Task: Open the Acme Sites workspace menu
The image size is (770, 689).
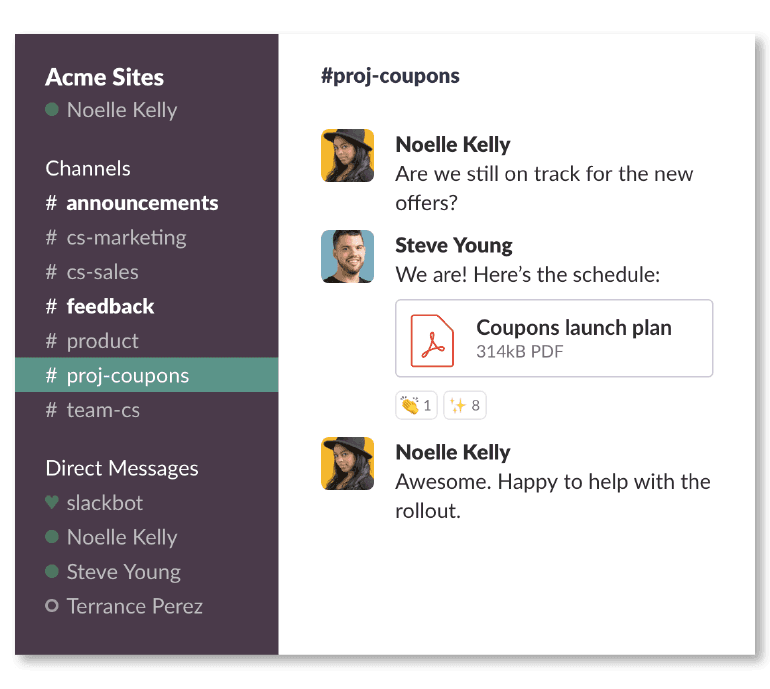Action: (105, 78)
